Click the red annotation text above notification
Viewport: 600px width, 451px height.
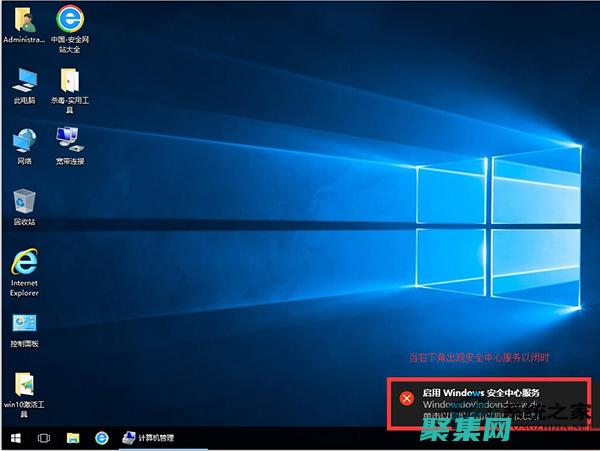point(479,357)
